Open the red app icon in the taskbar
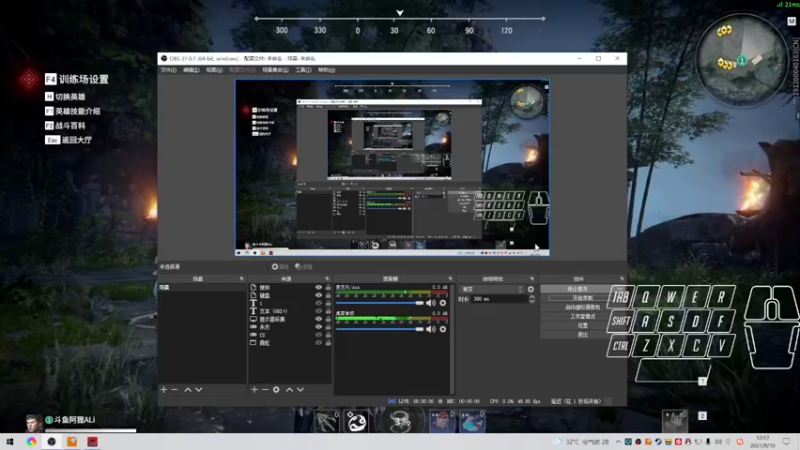800x450 pixels. [x=92, y=441]
